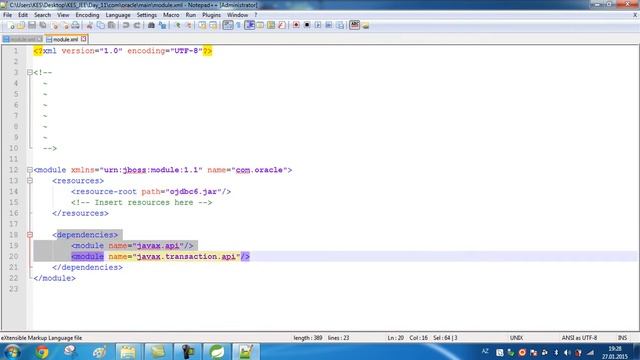Open Find with the binoculars icon
Image resolution: width=640 pixels, height=360 pixels.
pos(151,25)
